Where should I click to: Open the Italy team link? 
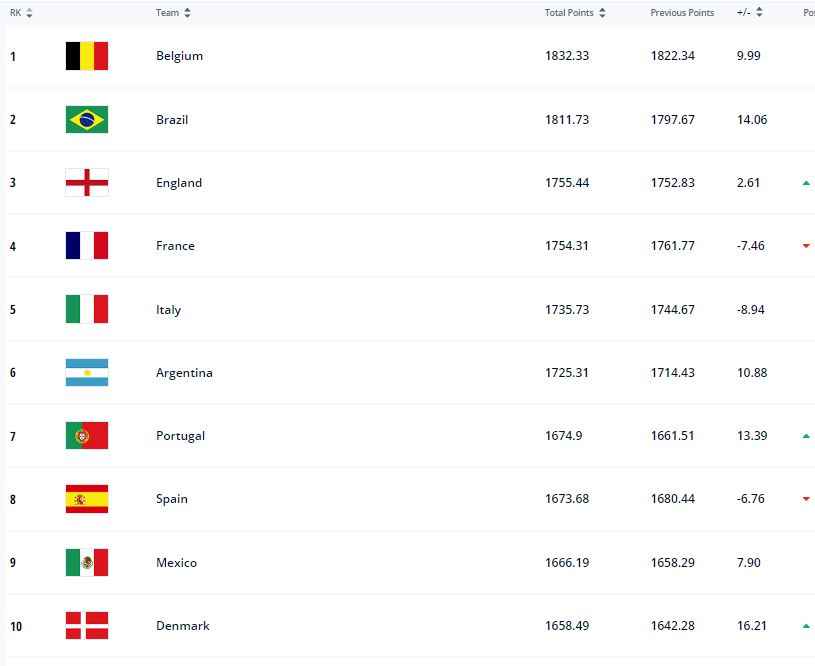click(x=168, y=310)
